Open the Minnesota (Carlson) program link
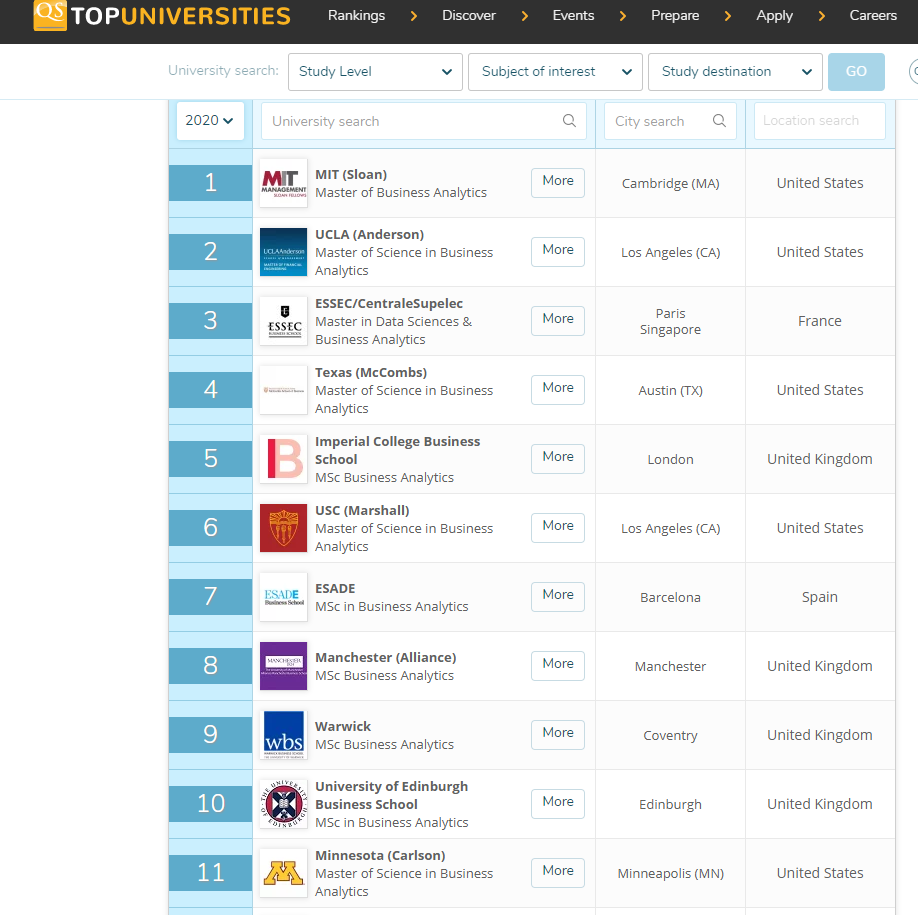This screenshot has width=918, height=915. [x=380, y=855]
